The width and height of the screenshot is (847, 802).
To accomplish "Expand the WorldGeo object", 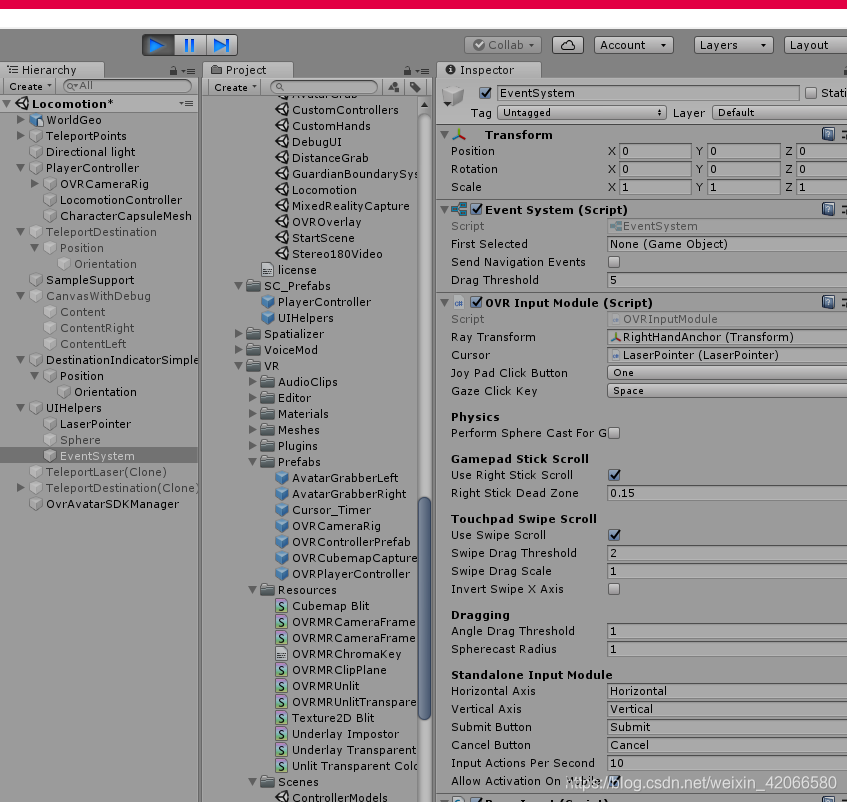I will (x=21, y=119).
